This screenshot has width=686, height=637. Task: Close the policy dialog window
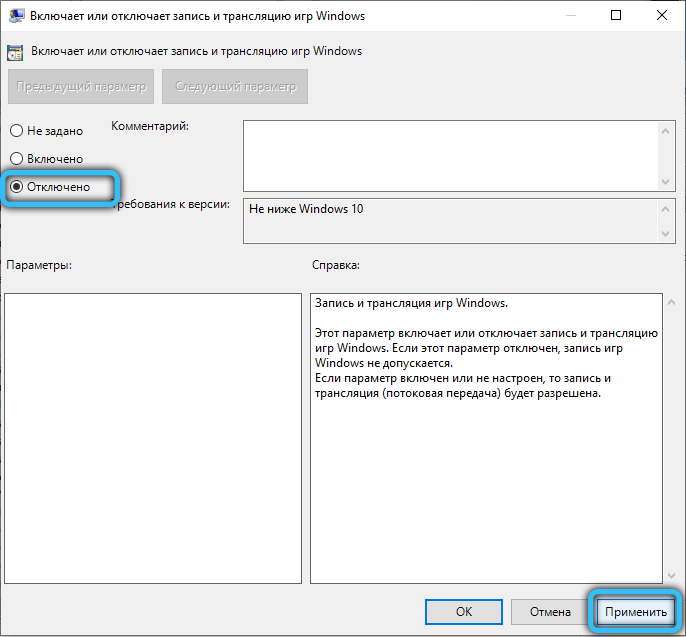pos(662,16)
